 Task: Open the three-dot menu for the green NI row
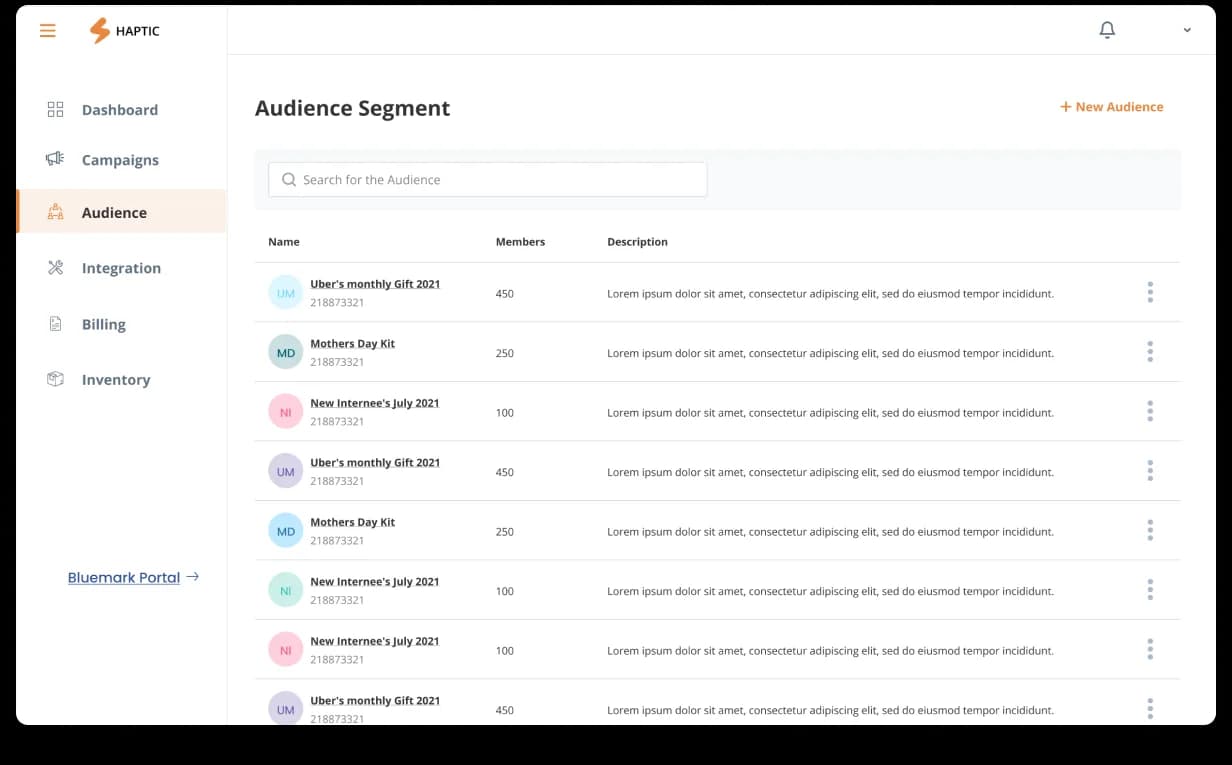[1150, 590]
